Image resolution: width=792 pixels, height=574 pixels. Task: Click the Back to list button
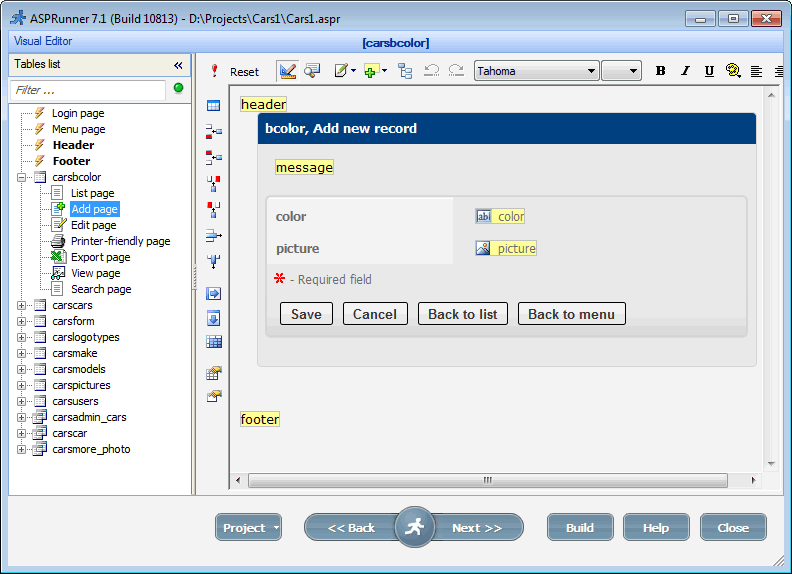coord(463,314)
